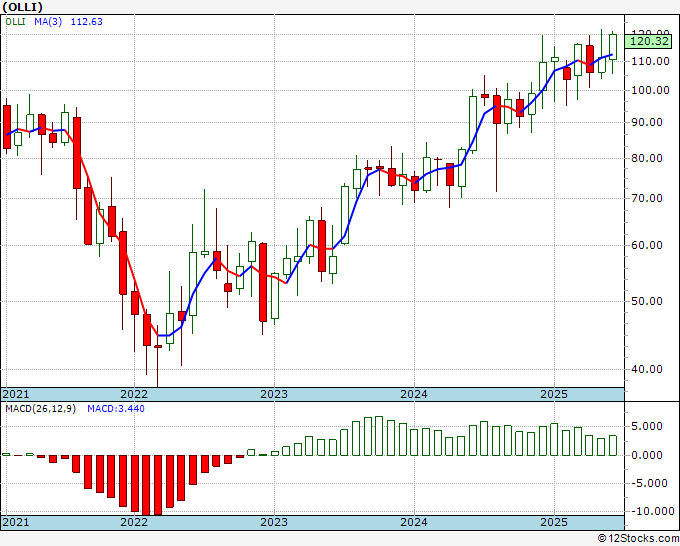This screenshot has width=680, height=546.
Task: Click 2021 on the price chart timeline
Action: [x=16, y=394]
